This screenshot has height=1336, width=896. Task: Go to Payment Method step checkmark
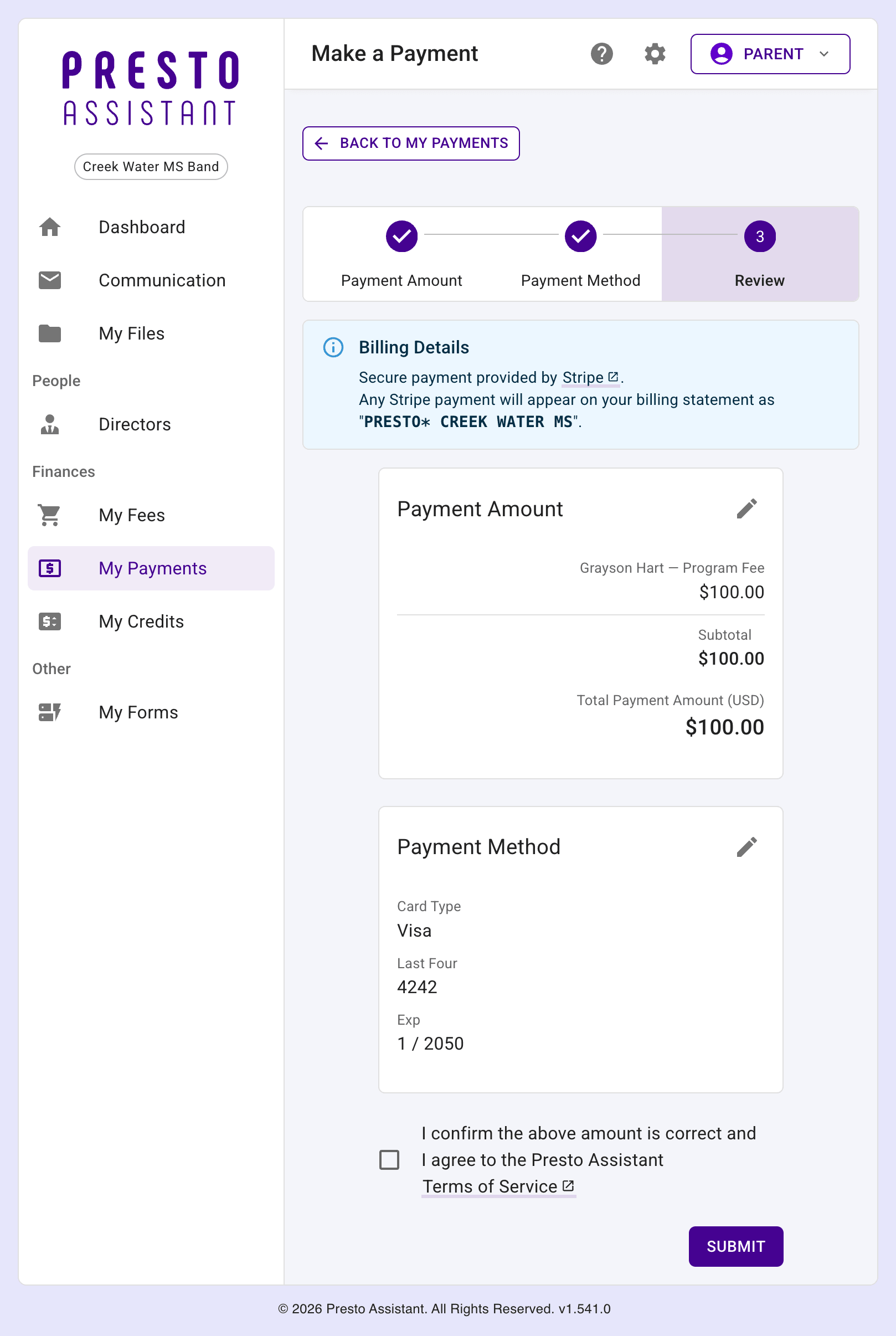580,236
